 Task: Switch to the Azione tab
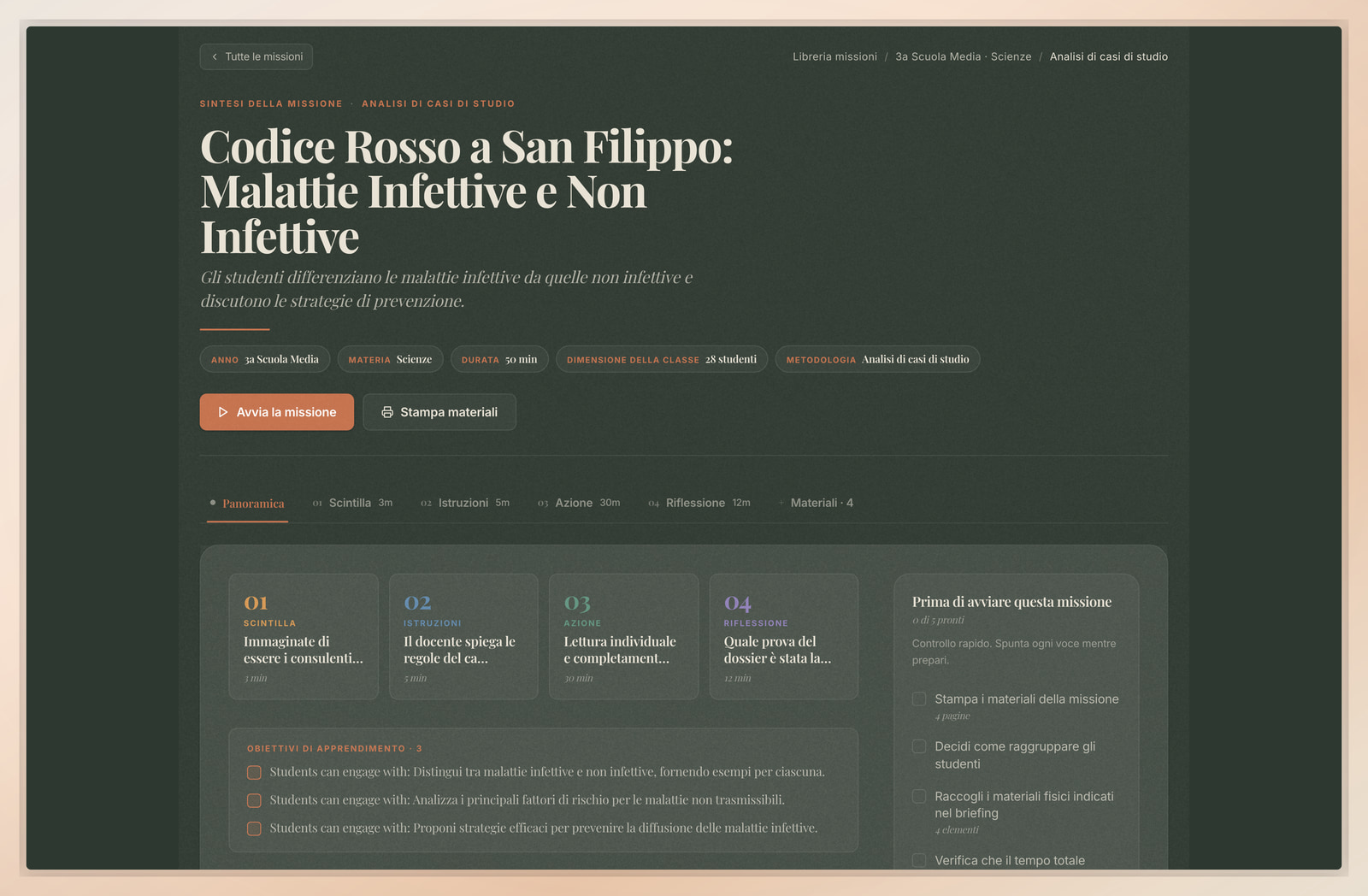[x=579, y=503]
